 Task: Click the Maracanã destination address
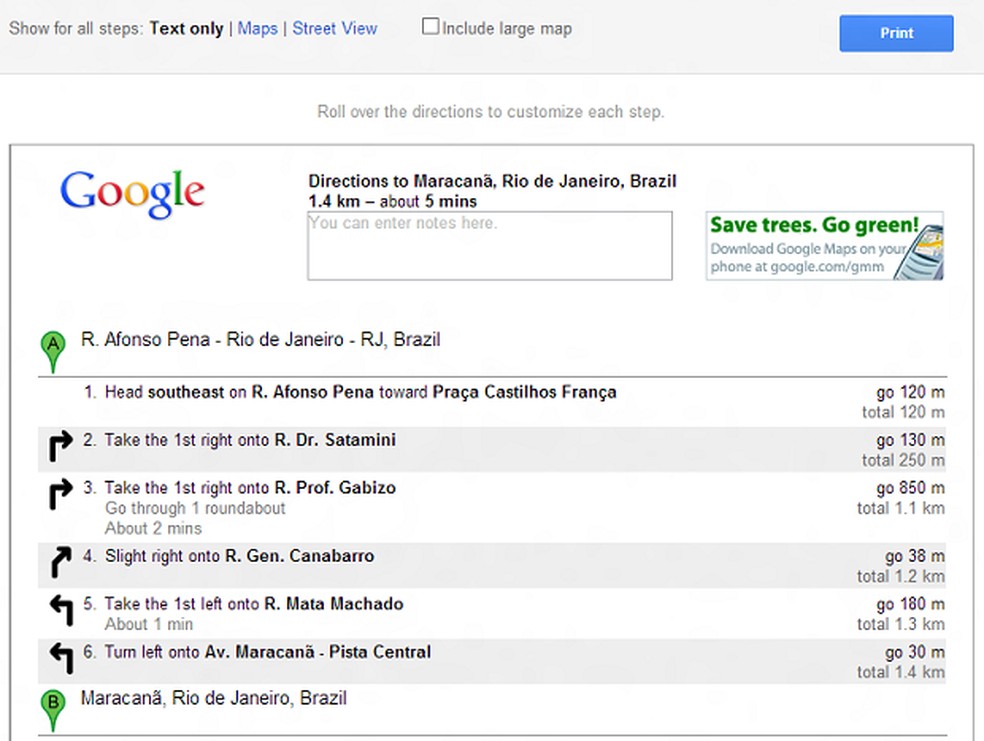tap(213, 698)
